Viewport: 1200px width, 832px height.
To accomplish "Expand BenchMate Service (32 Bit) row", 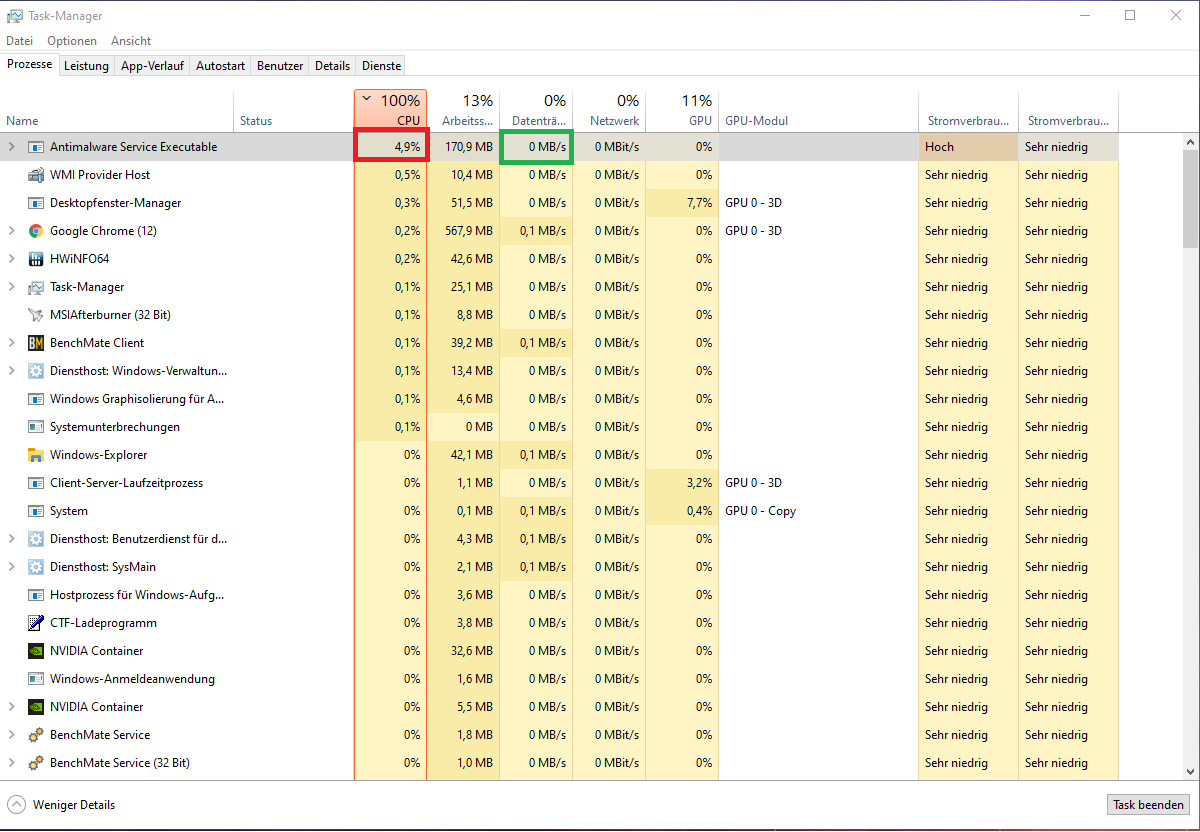I will (x=12, y=763).
